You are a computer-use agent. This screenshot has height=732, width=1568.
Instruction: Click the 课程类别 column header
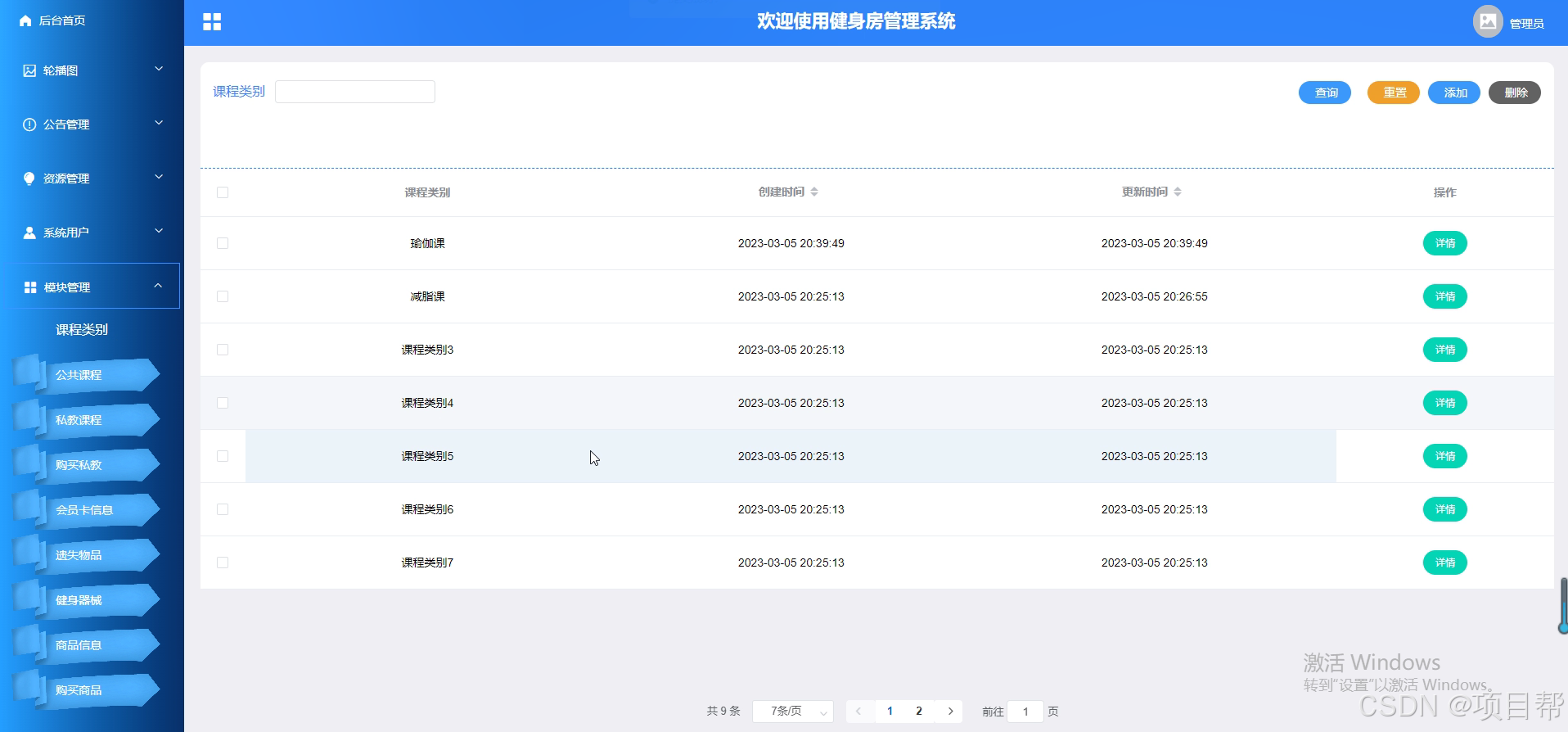pos(427,192)
